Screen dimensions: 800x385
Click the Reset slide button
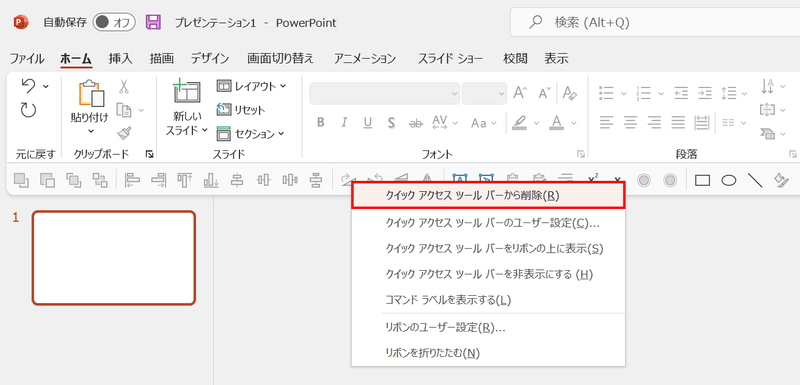(241, 110)
